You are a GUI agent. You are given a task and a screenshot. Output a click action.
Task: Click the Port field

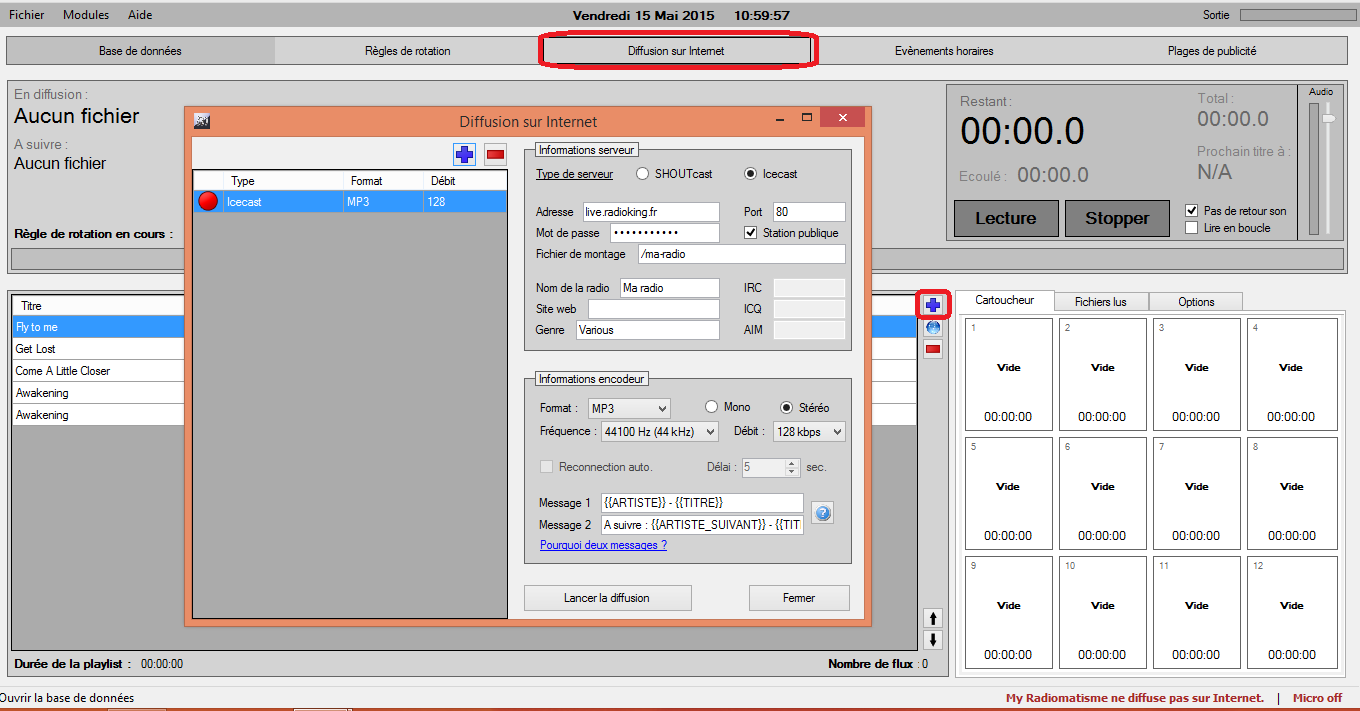809,212
